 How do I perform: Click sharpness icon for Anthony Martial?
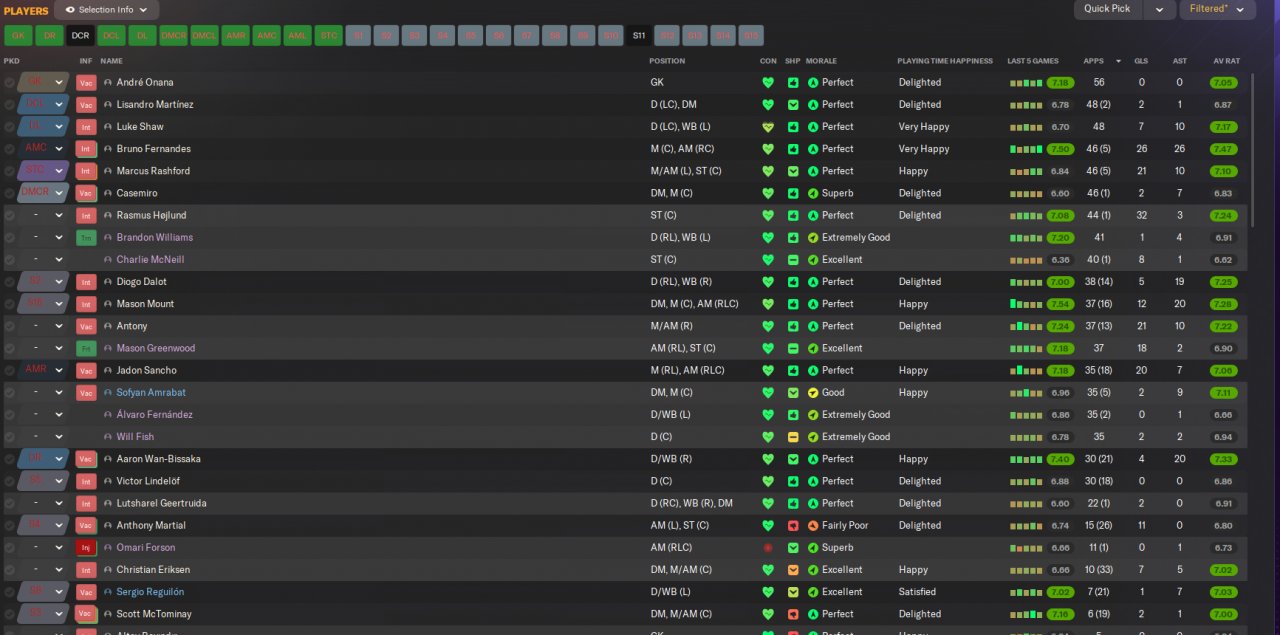(793, 526)
